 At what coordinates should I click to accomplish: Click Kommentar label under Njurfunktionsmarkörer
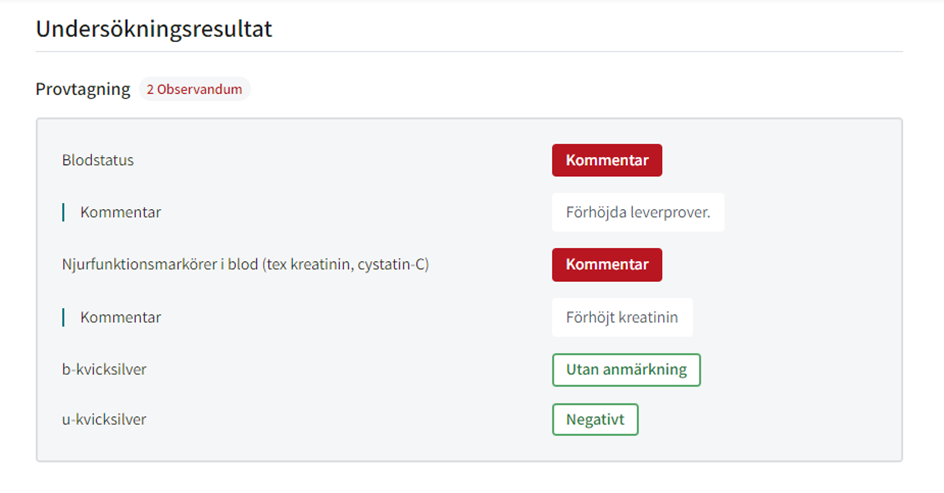click(x=120, y=317)
